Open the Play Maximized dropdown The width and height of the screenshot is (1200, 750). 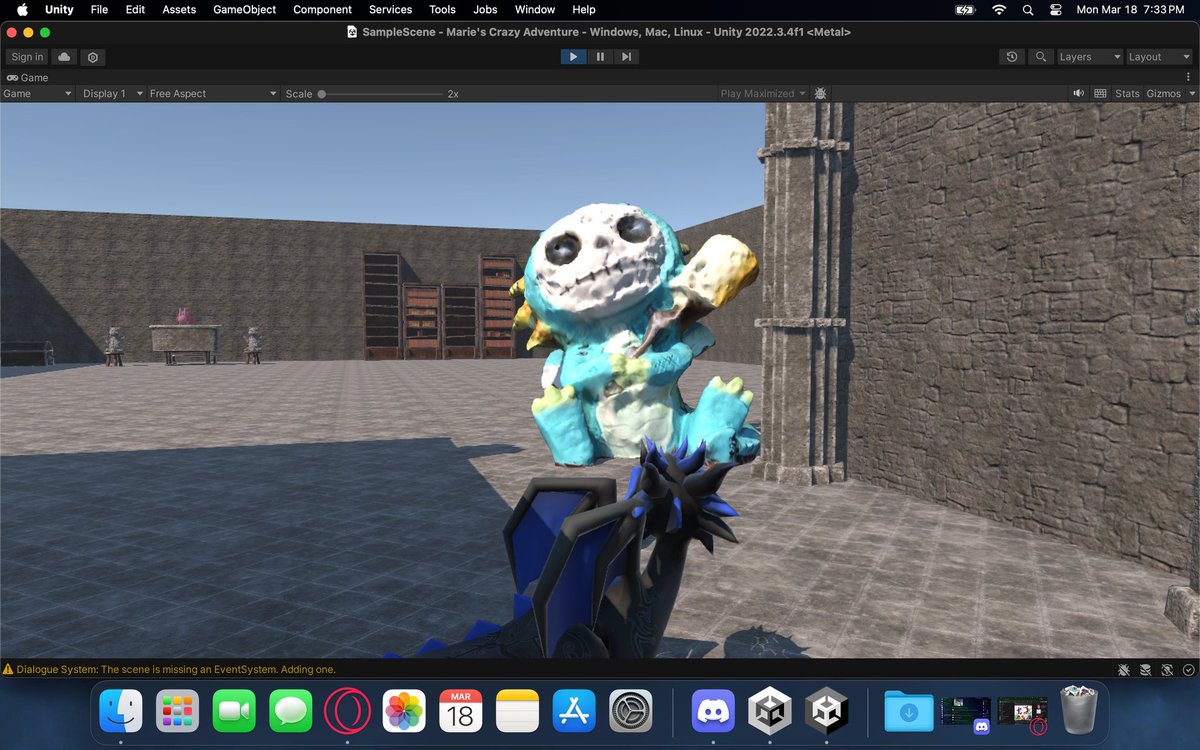click(763, 93)
